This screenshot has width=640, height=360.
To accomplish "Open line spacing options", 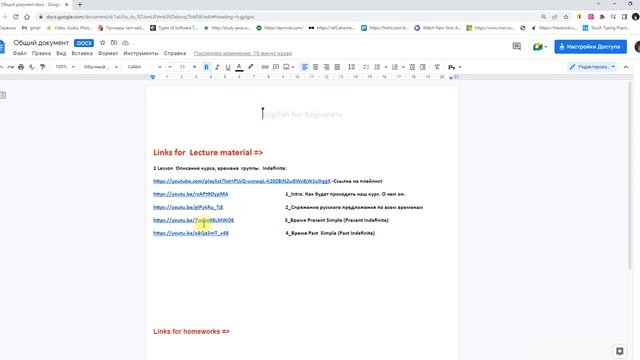I will (351, 67).
